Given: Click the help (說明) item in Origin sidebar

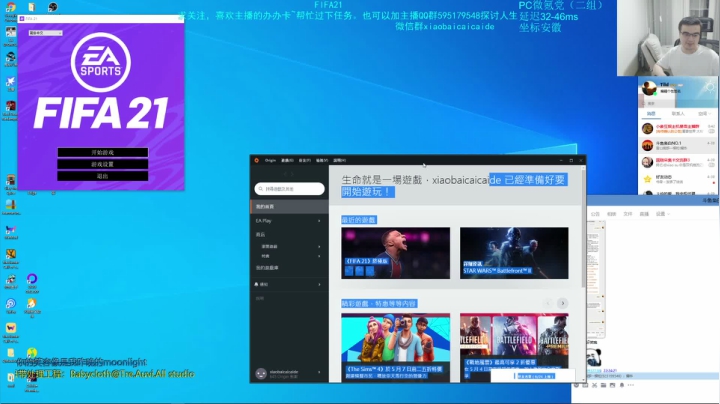Looking at the screenshot, I should click(260, 298).
